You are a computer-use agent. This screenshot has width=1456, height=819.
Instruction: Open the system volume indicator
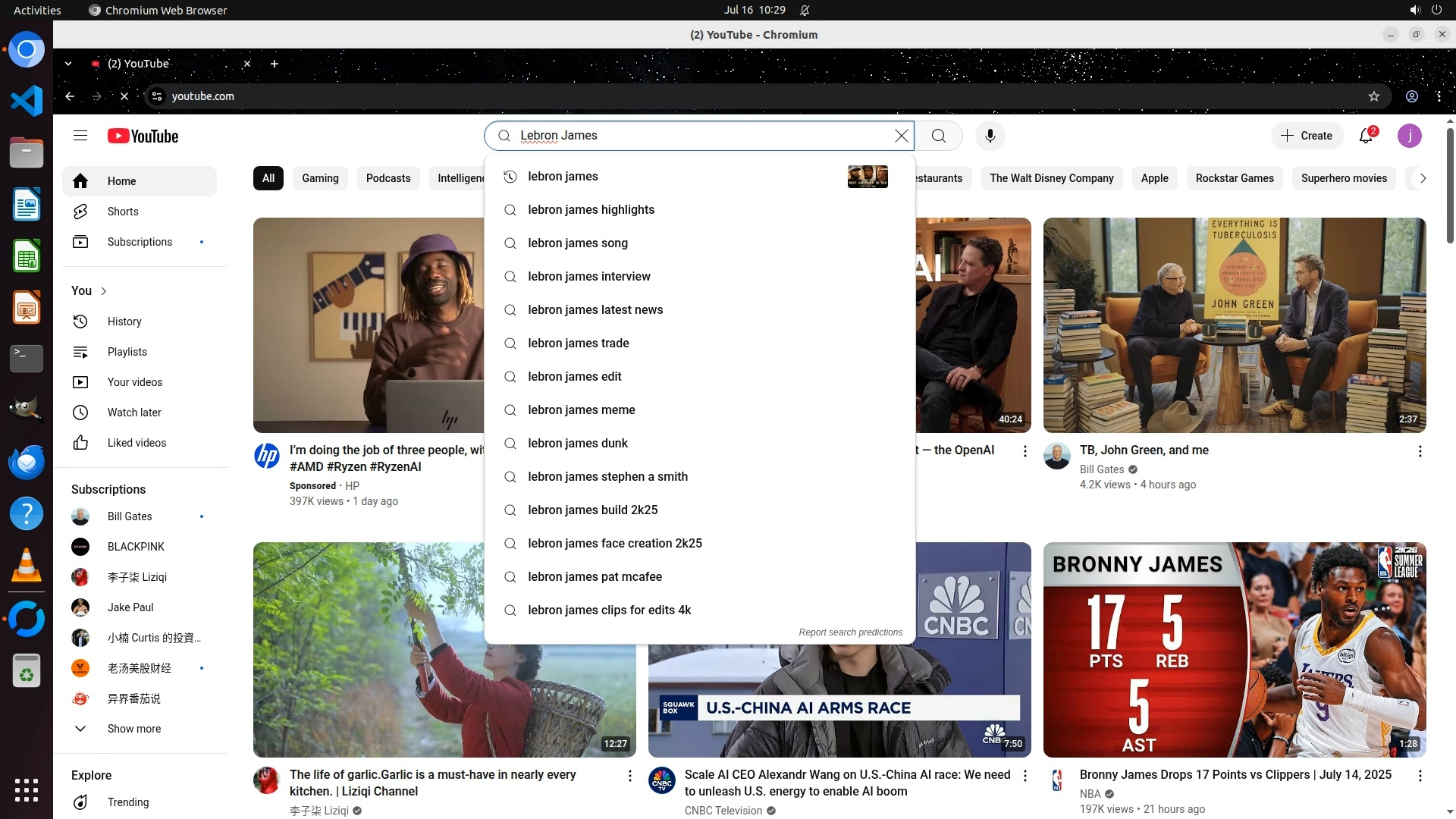coord(1414,10)
